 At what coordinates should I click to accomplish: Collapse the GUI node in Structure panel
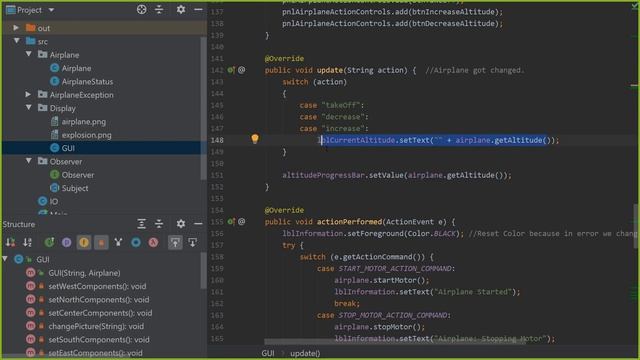(x=5, y=259)
